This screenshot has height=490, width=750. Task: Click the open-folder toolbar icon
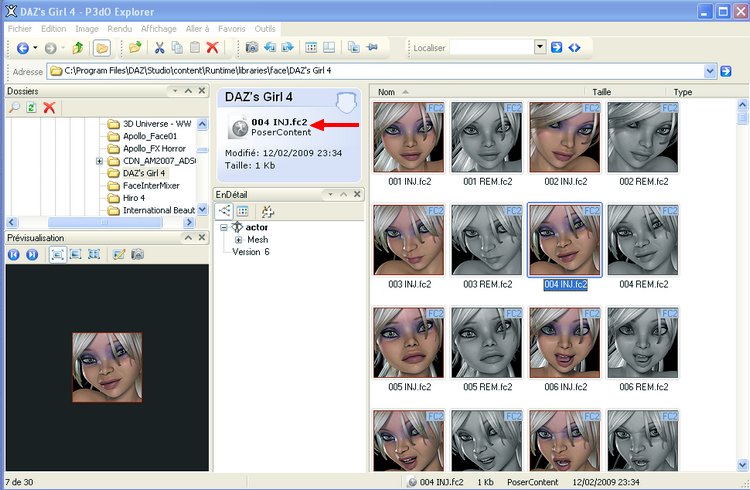pos(135,47)
